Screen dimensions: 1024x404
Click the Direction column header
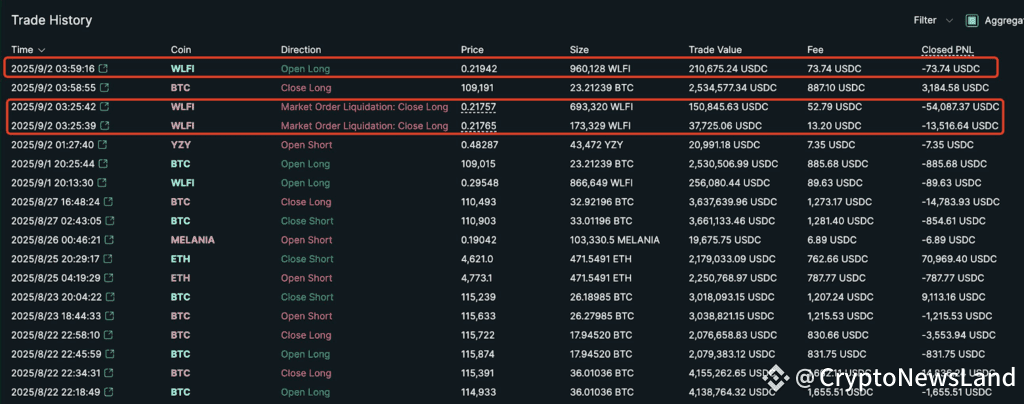click(x=301, y=50)
